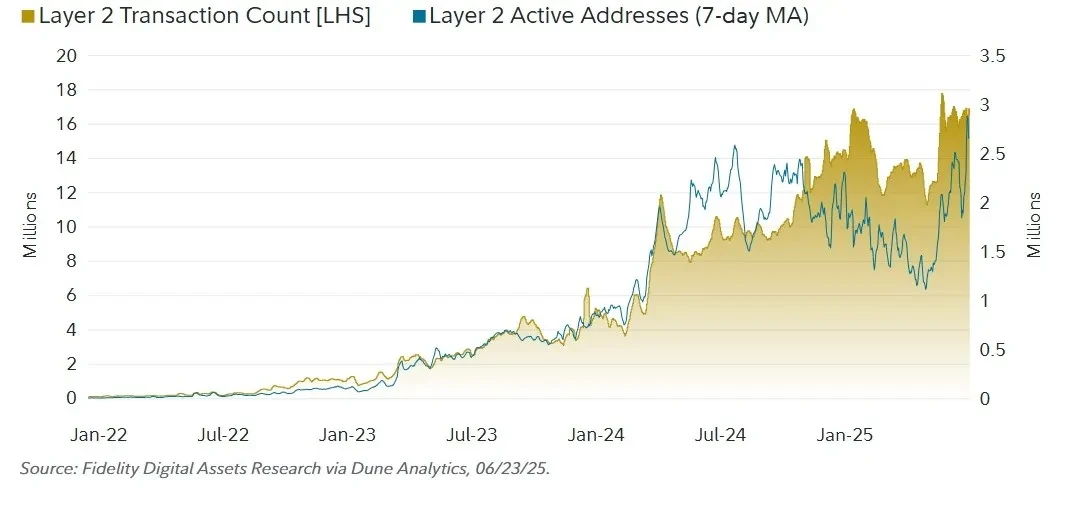The image size is (1080, 508).
Task: Click the Jul-23 x-axis label
Action: [472, 435]
